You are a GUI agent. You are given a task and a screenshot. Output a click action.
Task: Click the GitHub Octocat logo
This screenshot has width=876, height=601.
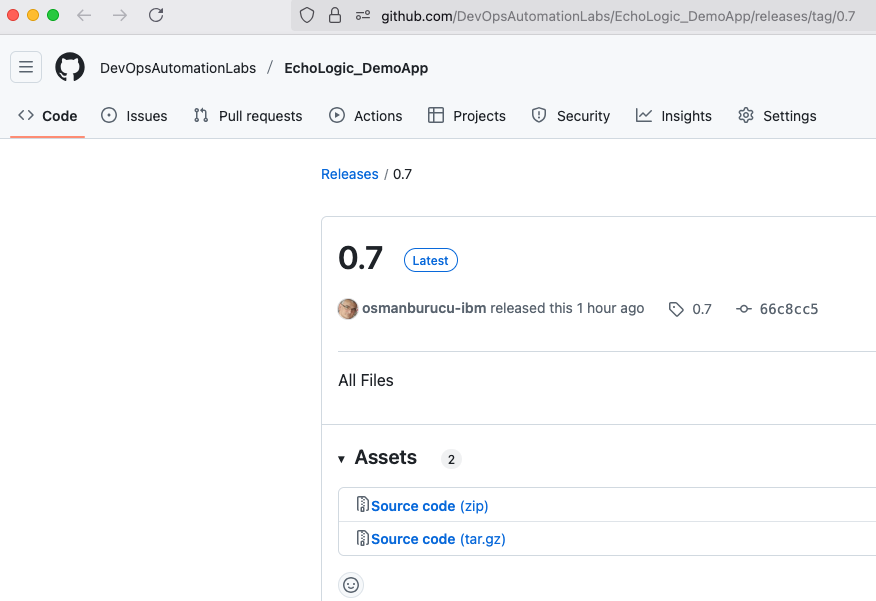tap(70, 67)
